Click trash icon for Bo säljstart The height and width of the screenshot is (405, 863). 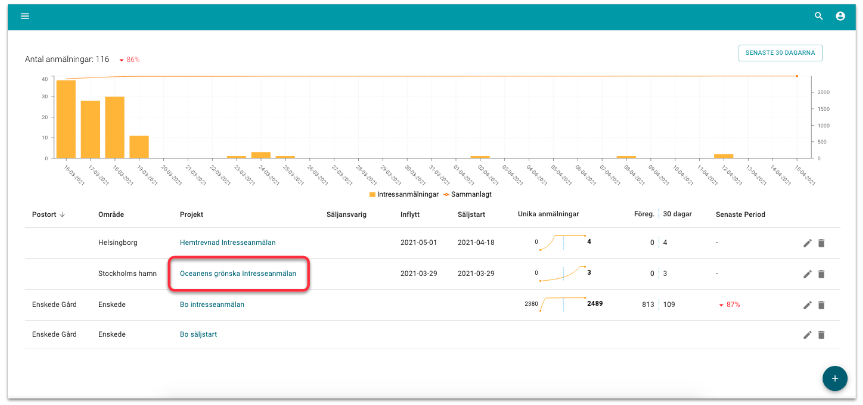click(821, 335)
